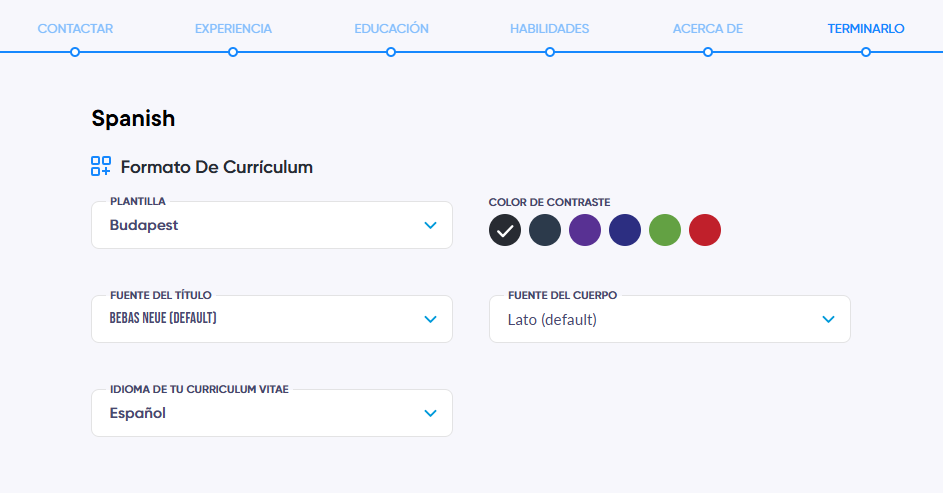
Task: Click the Contactar progress dot
Action: (75, 52)
